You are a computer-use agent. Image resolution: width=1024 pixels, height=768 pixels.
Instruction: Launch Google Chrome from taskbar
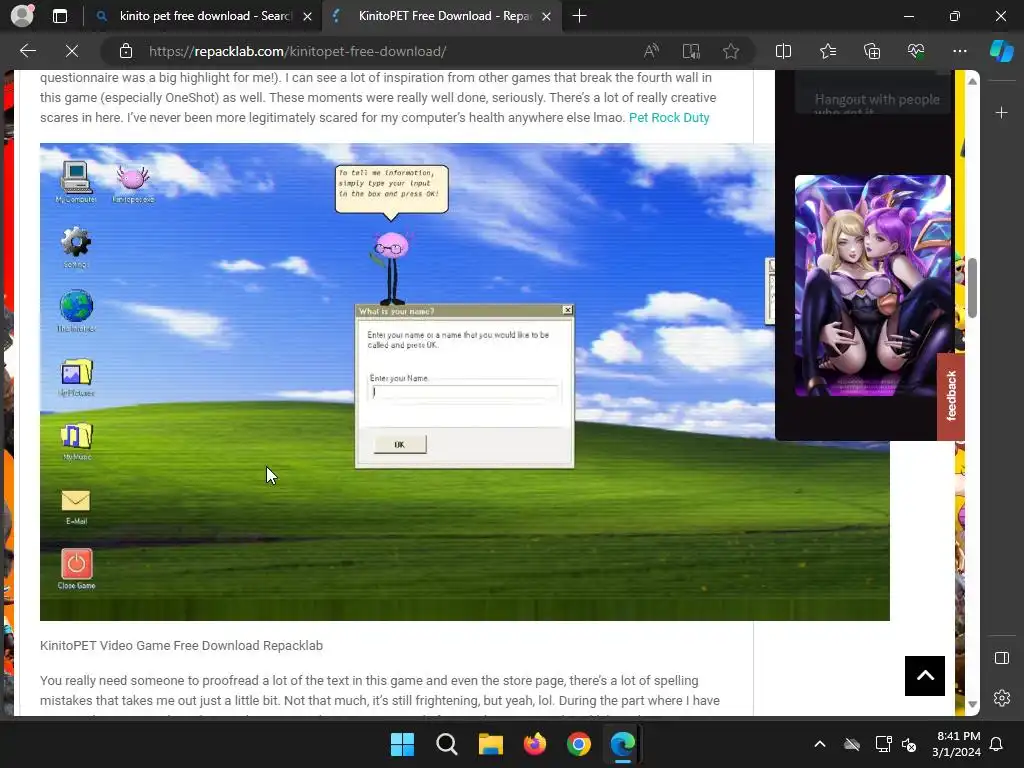click(579, 744)
